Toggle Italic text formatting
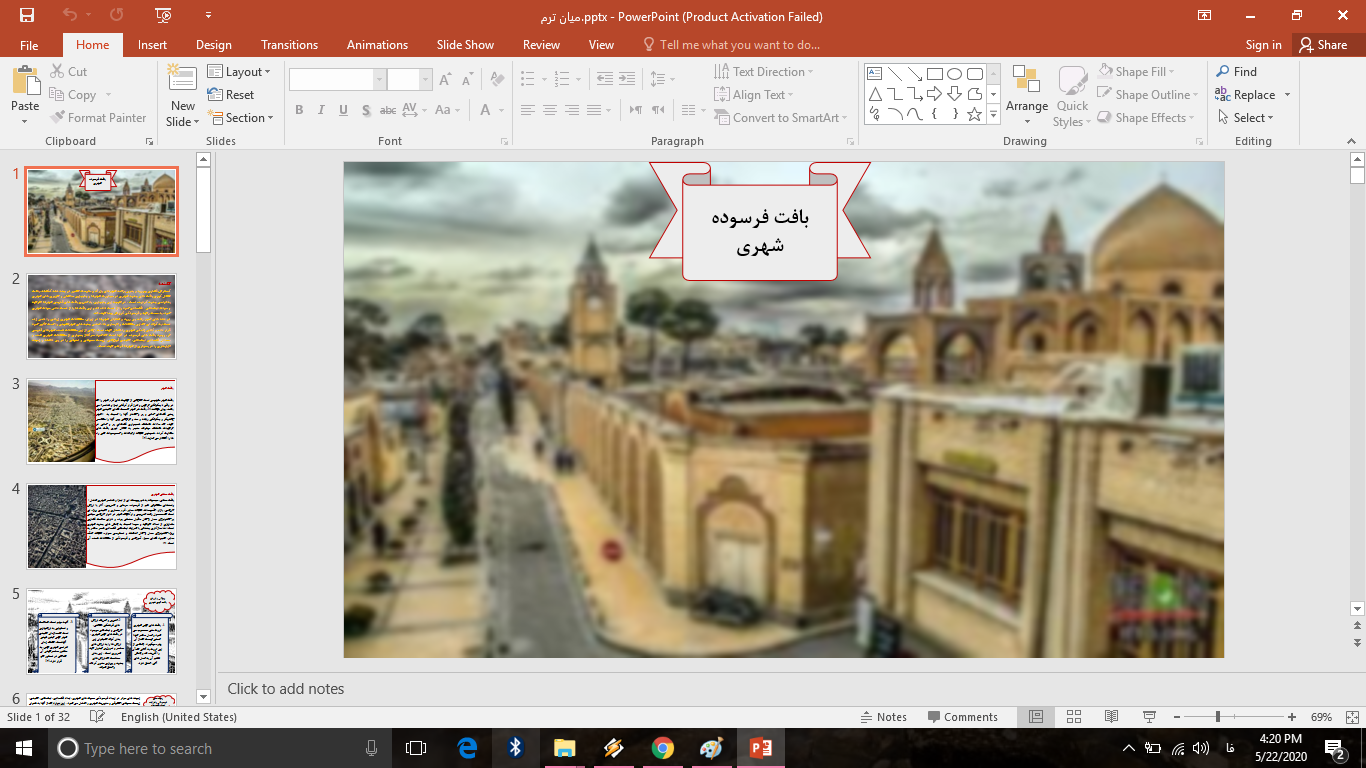Image resolution: width=1366 pixels, height=768 pixels. tap(321, 110)
